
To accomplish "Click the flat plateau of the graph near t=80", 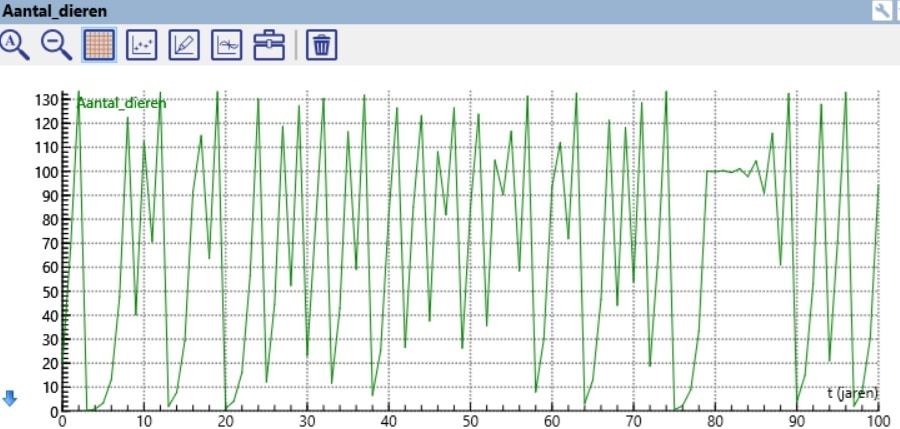I will click(725, 171).
